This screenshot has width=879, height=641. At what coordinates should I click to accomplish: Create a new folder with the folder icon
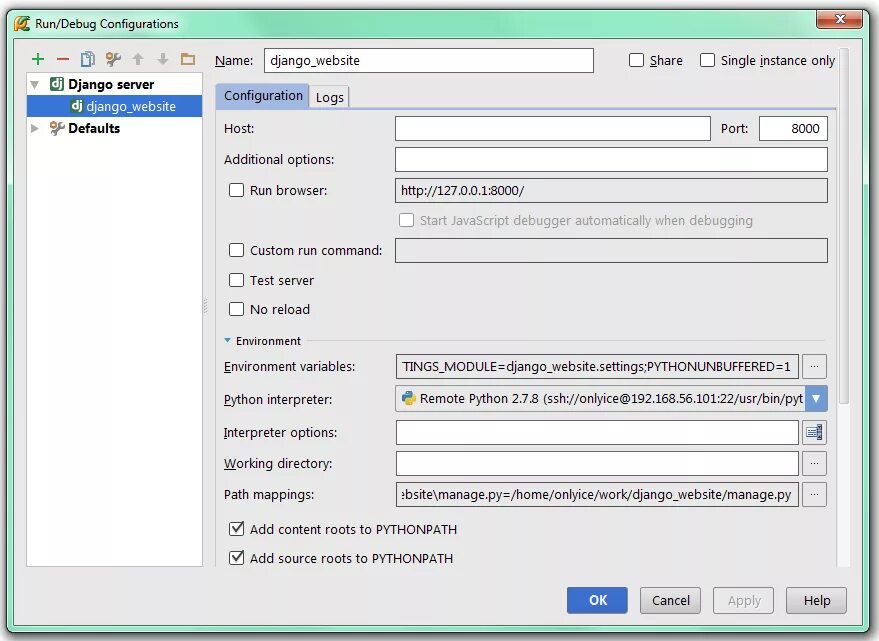coord(188,59)
